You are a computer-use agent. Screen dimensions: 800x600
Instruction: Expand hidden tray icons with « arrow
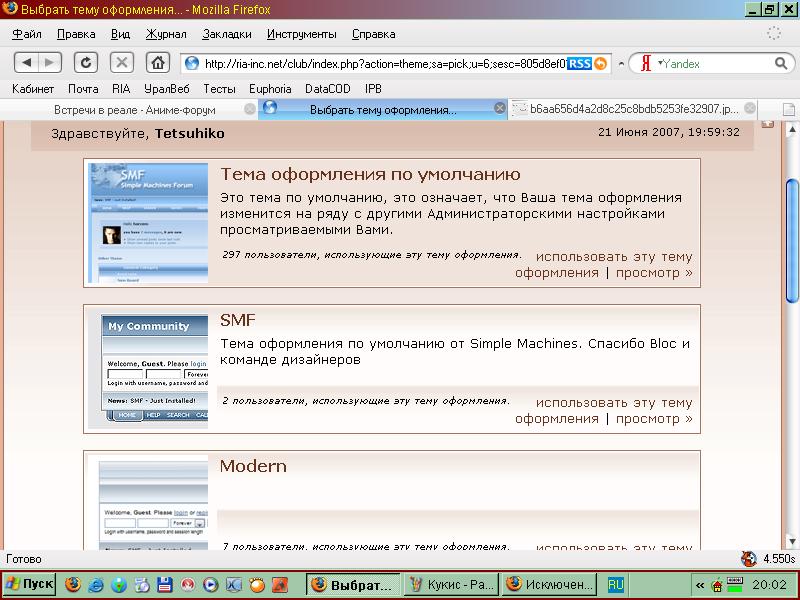tap(700, 585)
